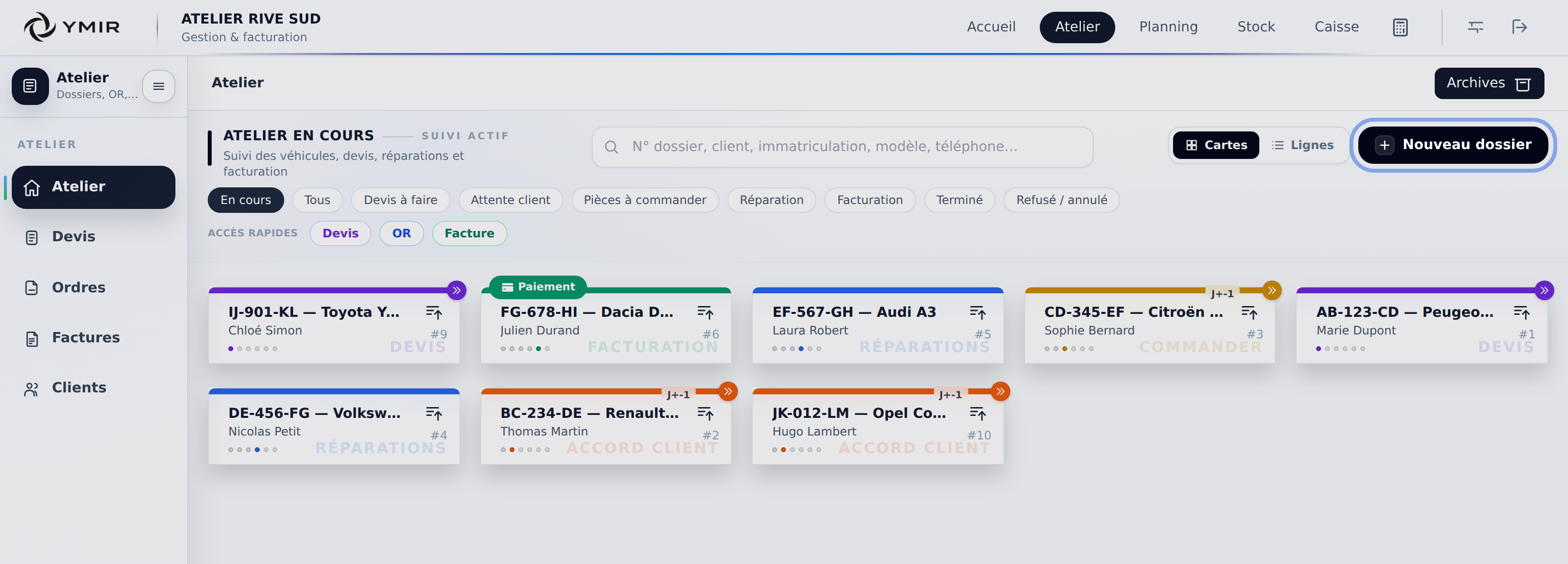Click the Paiement badge on Dacia card

click(x=538, y=287)
